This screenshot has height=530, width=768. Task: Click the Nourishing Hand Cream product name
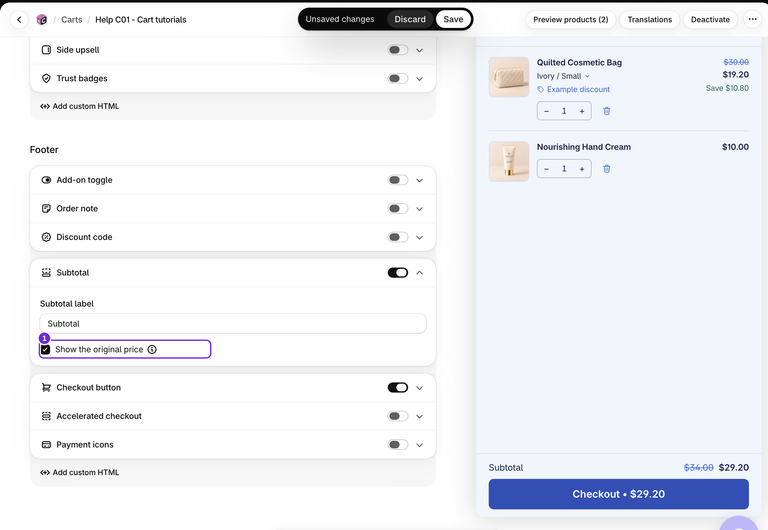(584, 147)
